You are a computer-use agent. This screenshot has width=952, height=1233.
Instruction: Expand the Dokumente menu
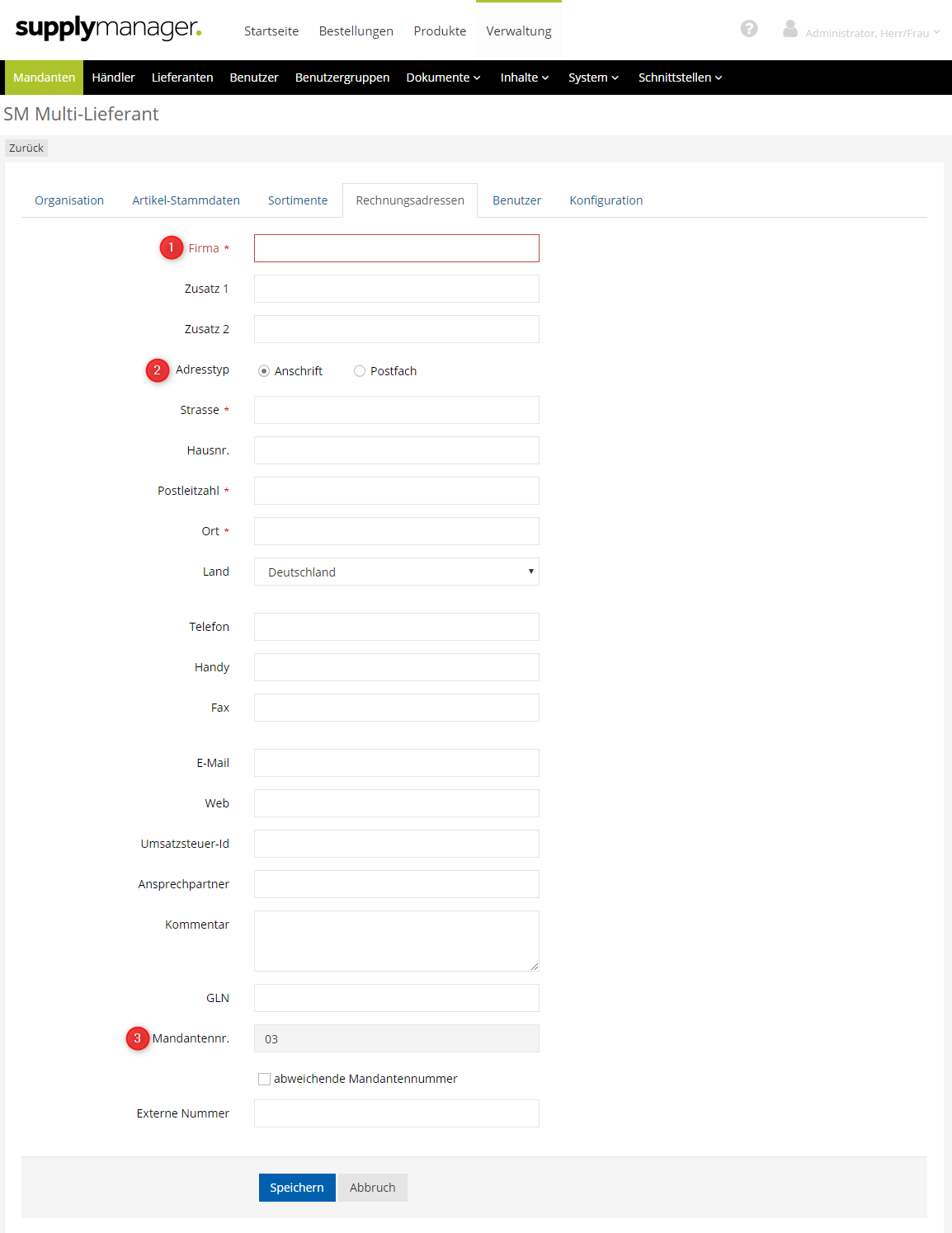(x=443, y=78)
